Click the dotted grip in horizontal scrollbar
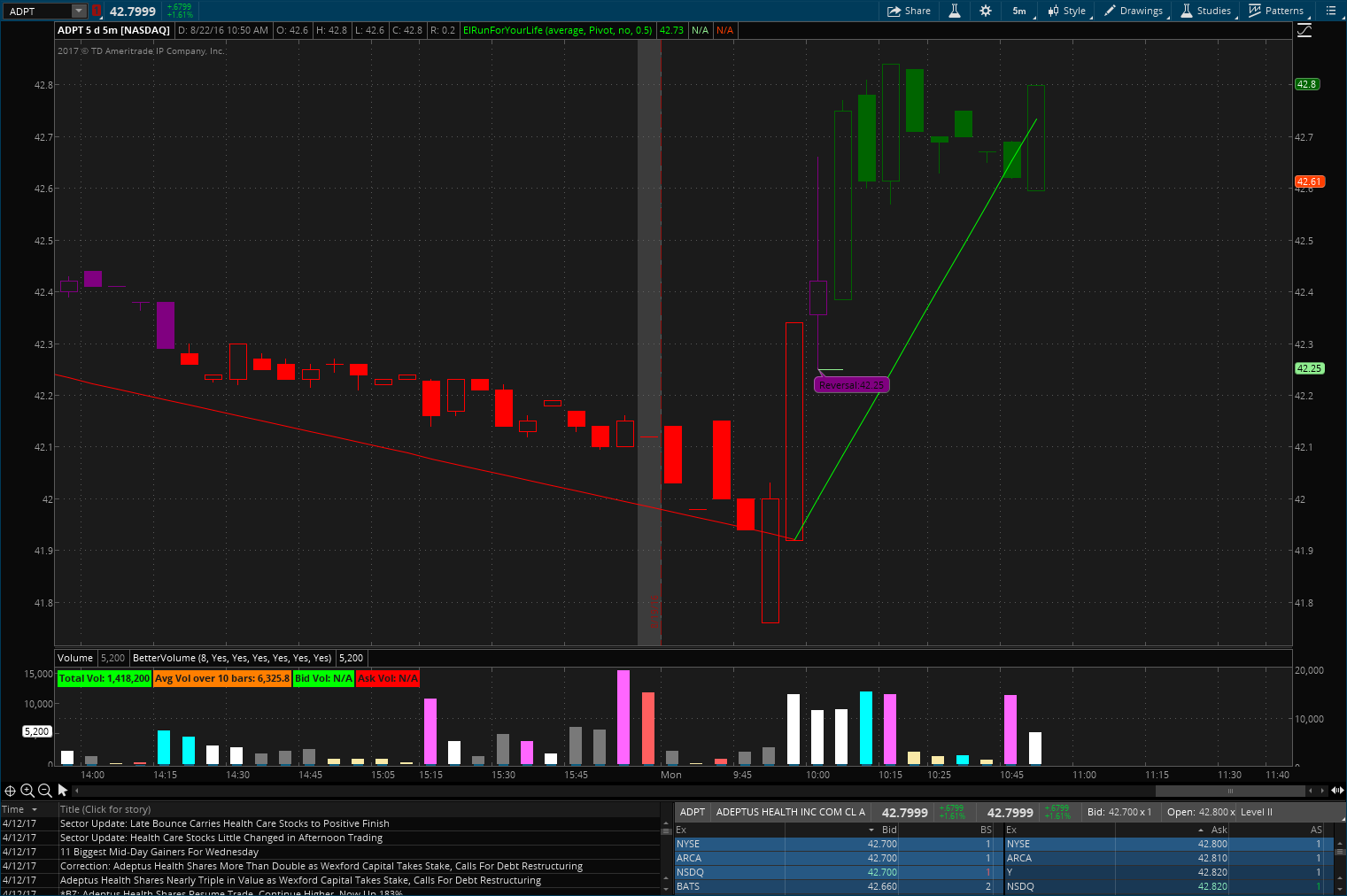 [x=1230, y=791]
